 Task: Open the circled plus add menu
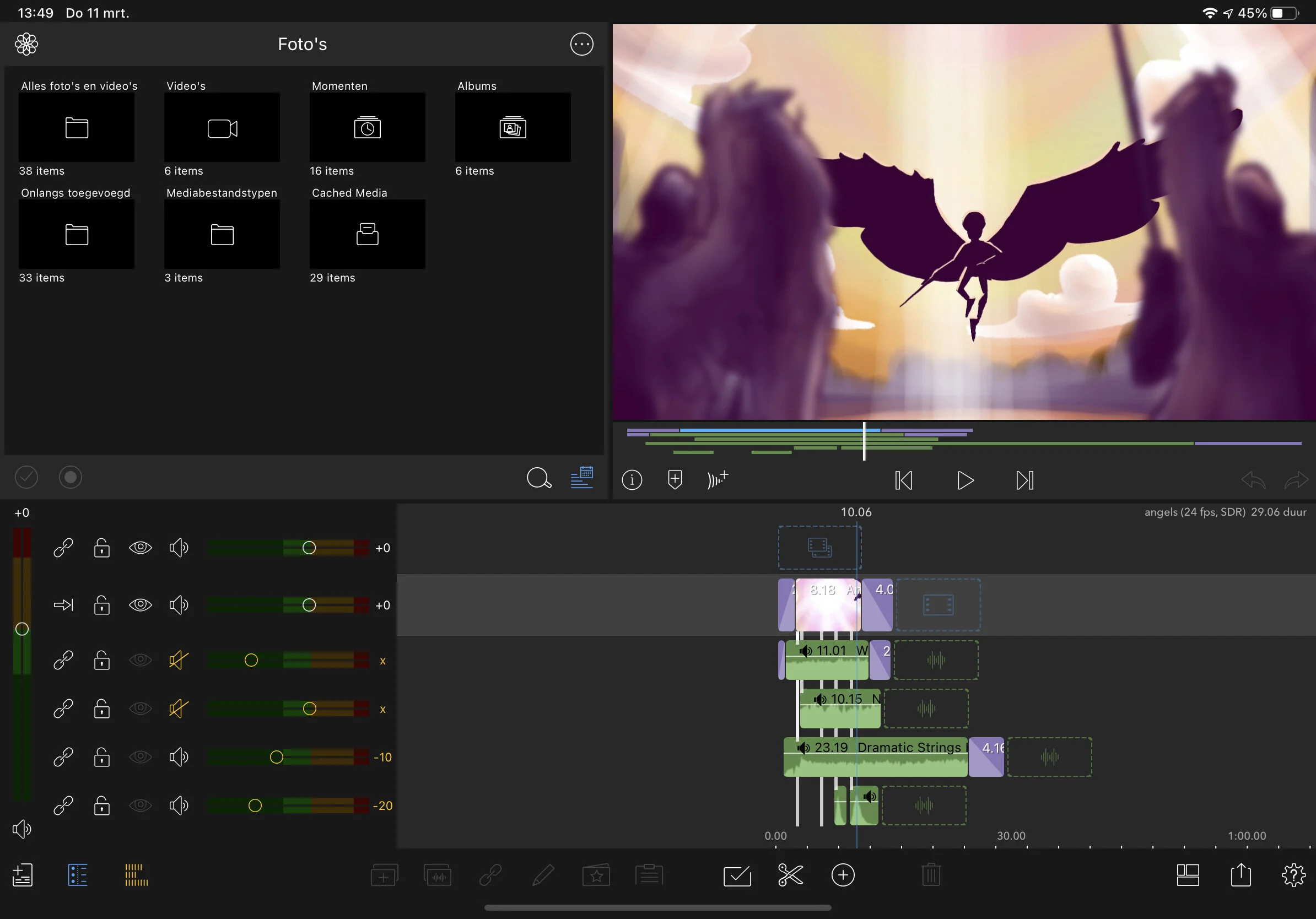point(843,875)
